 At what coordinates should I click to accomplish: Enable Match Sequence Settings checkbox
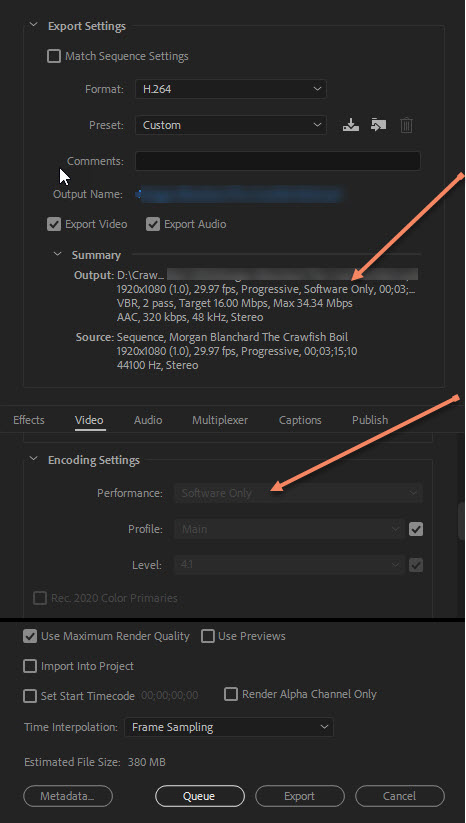coord(54,56)
